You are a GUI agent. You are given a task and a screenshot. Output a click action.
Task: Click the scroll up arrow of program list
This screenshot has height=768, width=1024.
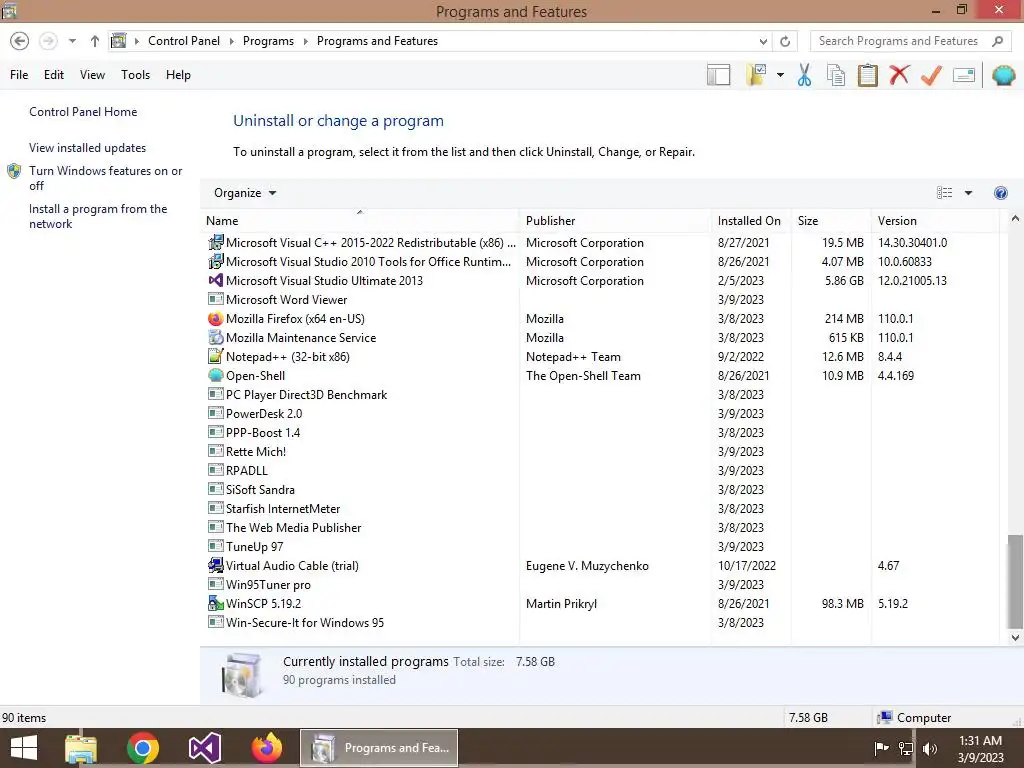pyautogui.click(x=1015, y=219)
